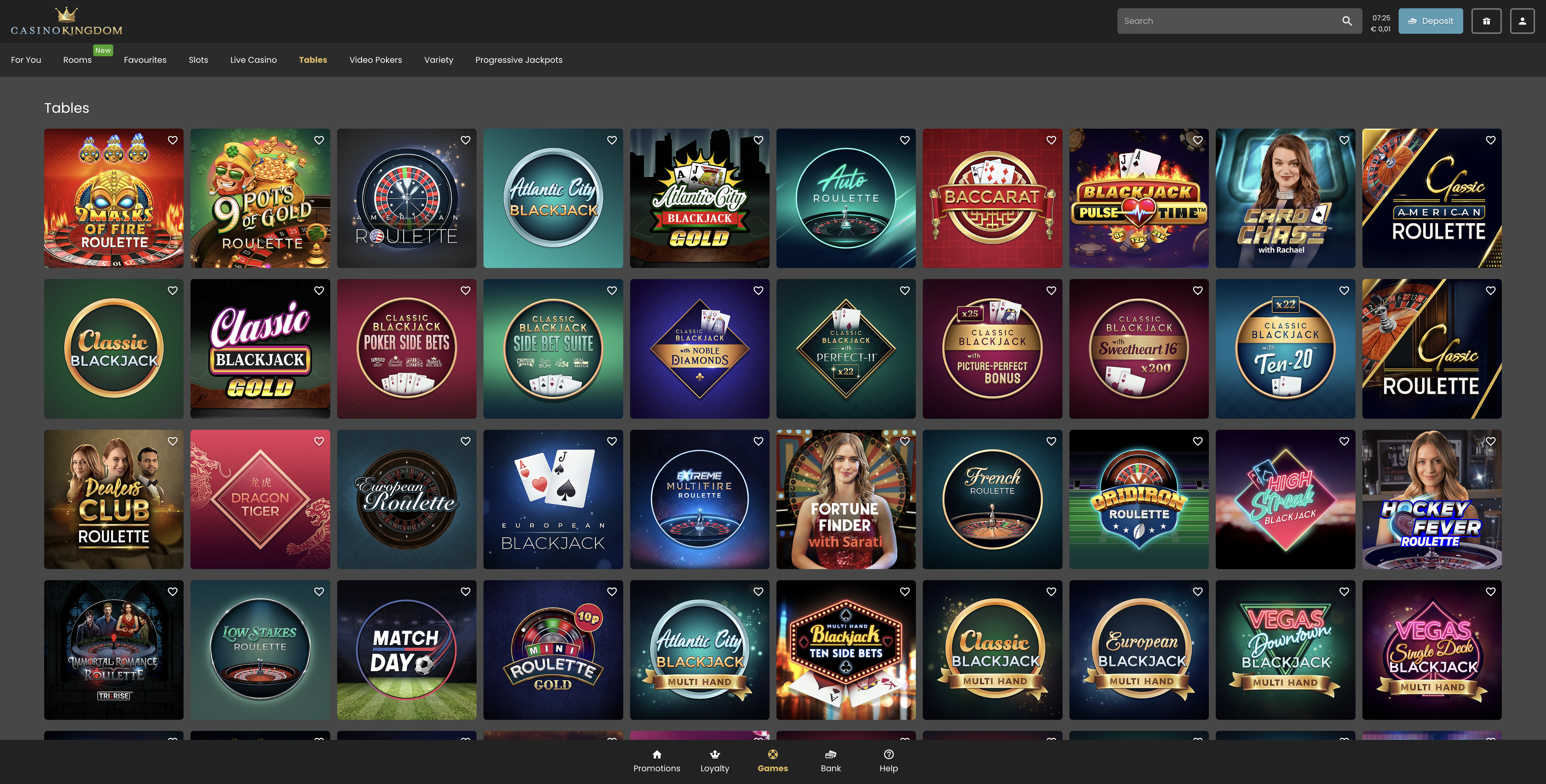Switch to the Favourites tab
This screenshot has height=784, width=1546.
tap(145, 60)
